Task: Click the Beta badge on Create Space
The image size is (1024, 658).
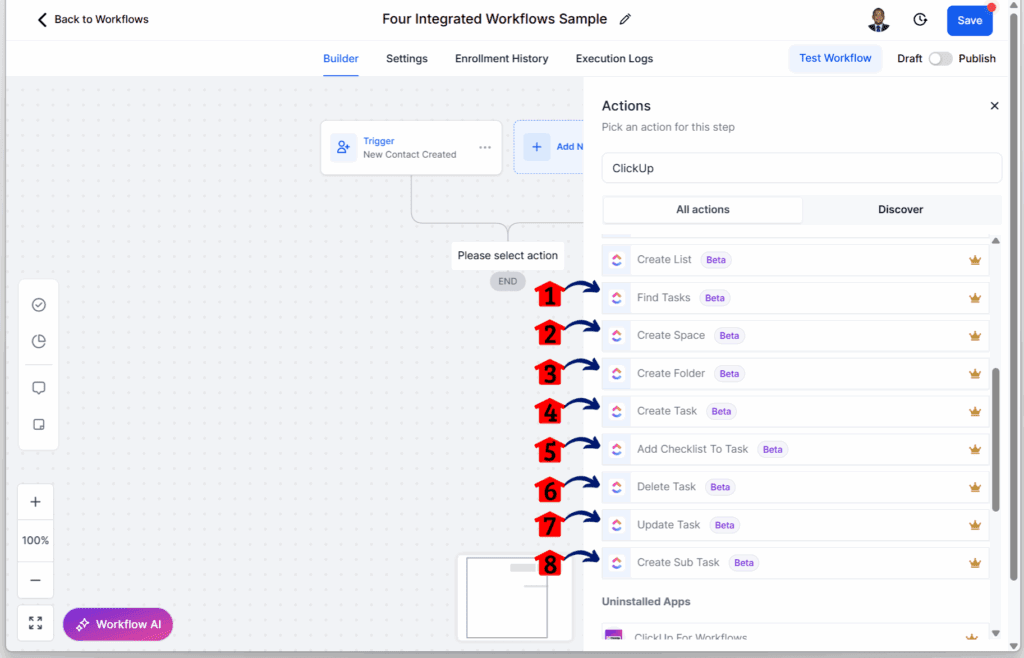Action: point(729,336)
